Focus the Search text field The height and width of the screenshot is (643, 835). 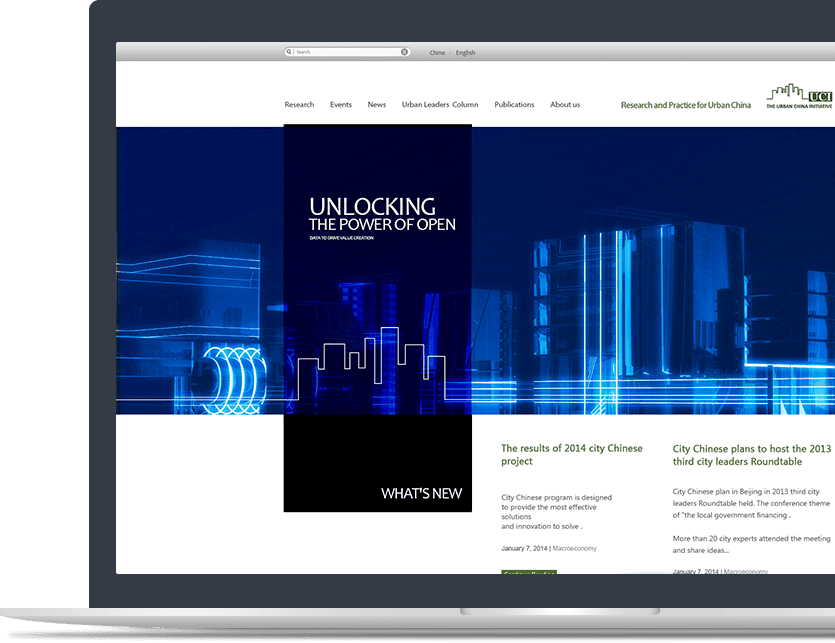click(347, 52)
